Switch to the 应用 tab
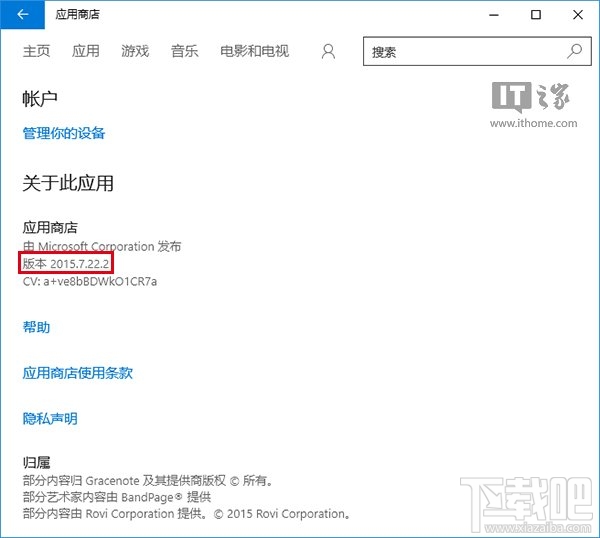 86,51
